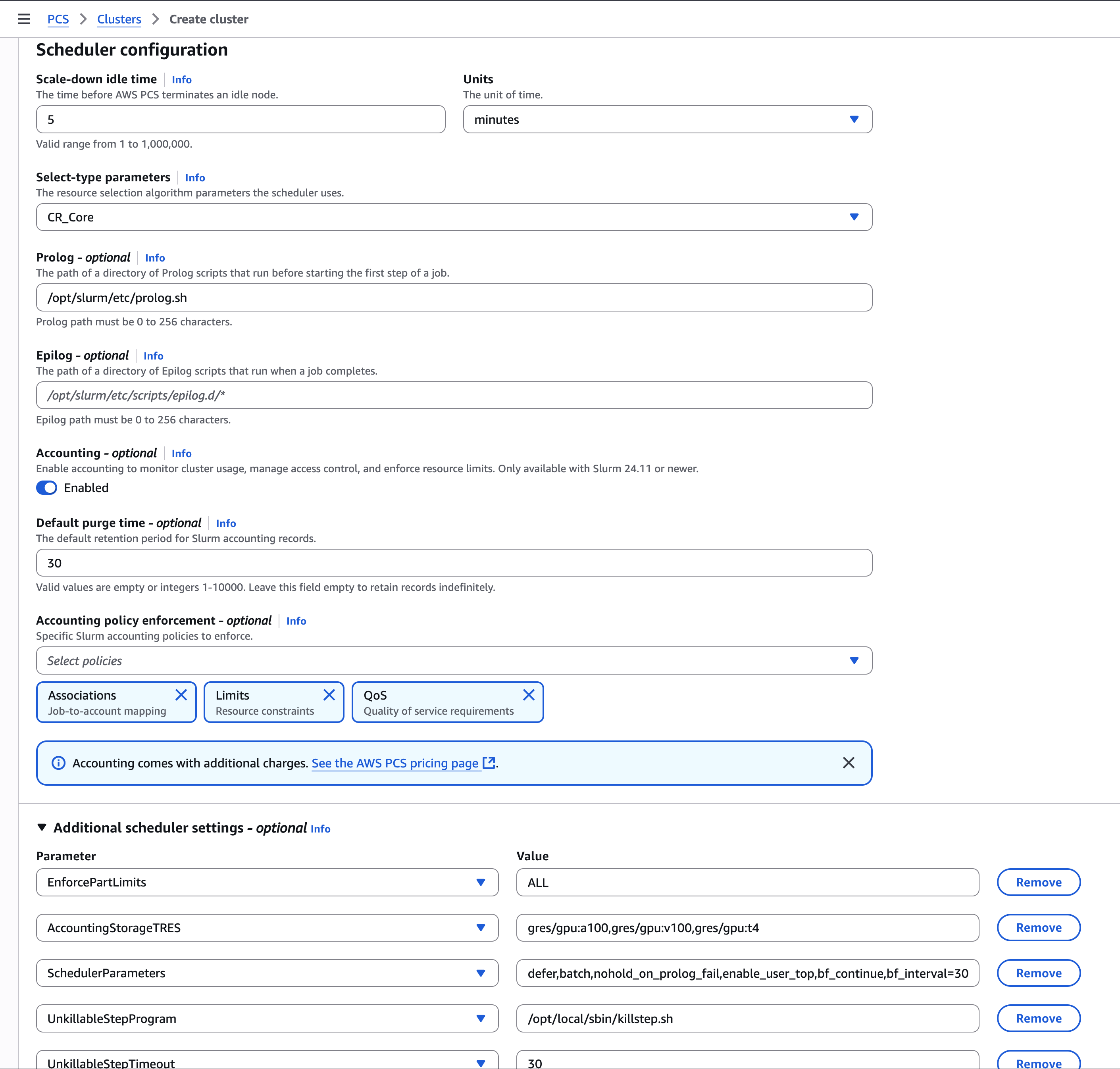Disable the Accounting Enabled toggle
This screenshot has width=1120, height=1069.
[47, 488]
